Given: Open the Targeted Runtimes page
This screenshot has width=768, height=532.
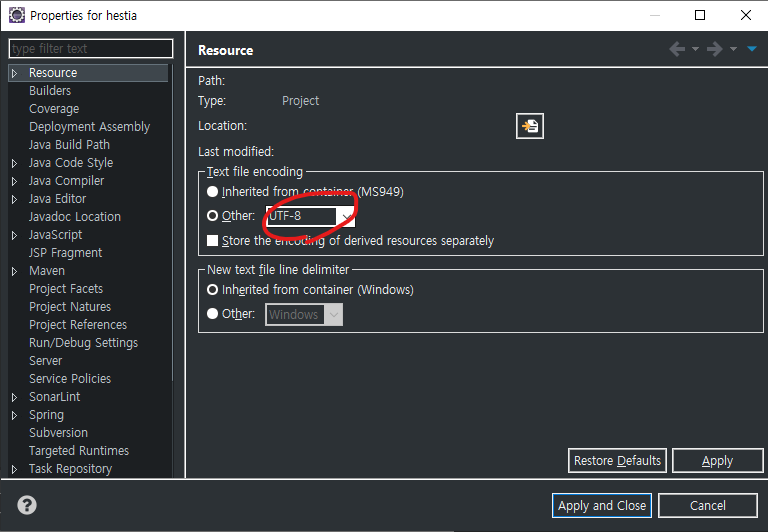Looking at the screenshot, I should (x=79, y=451).
